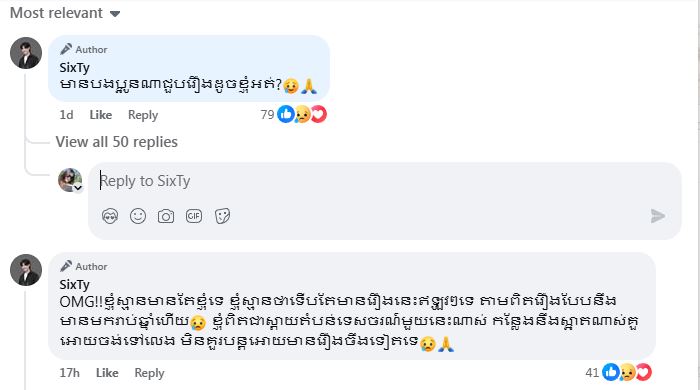Viewport: 700px width, 390px height.
Task: Open the 1d timestamp of first comment
Action: (66, 115)
